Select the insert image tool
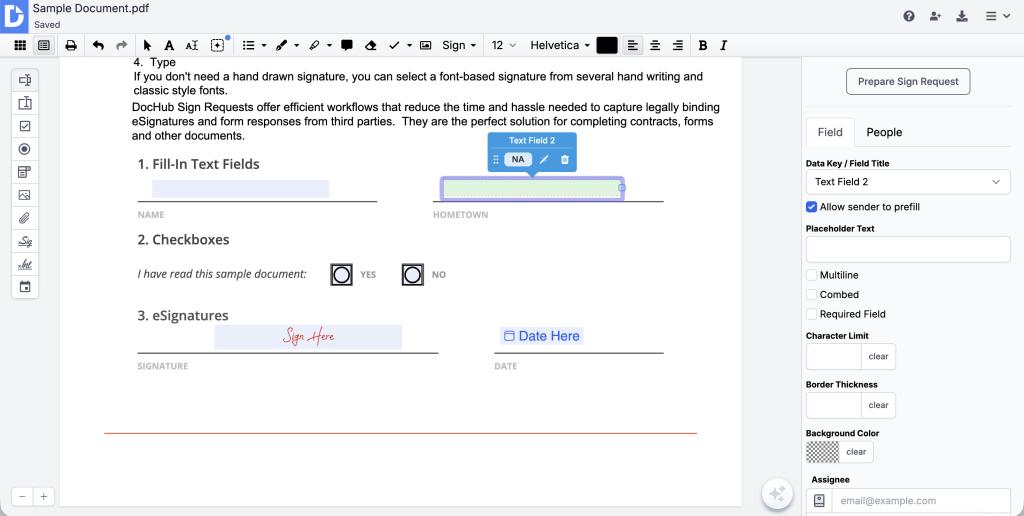 (x=425, y=45)
